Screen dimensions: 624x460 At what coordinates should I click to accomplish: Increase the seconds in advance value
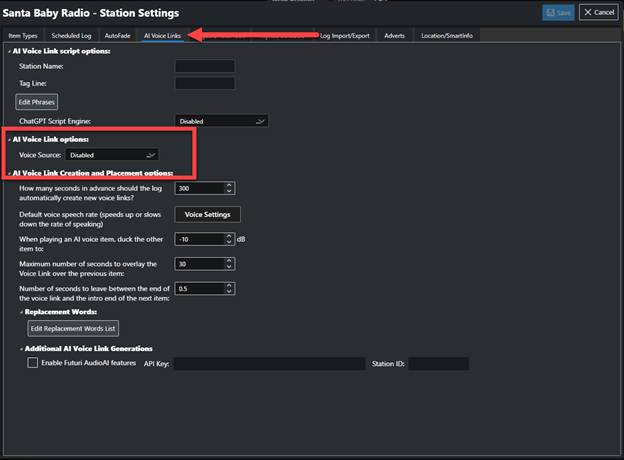229,185
